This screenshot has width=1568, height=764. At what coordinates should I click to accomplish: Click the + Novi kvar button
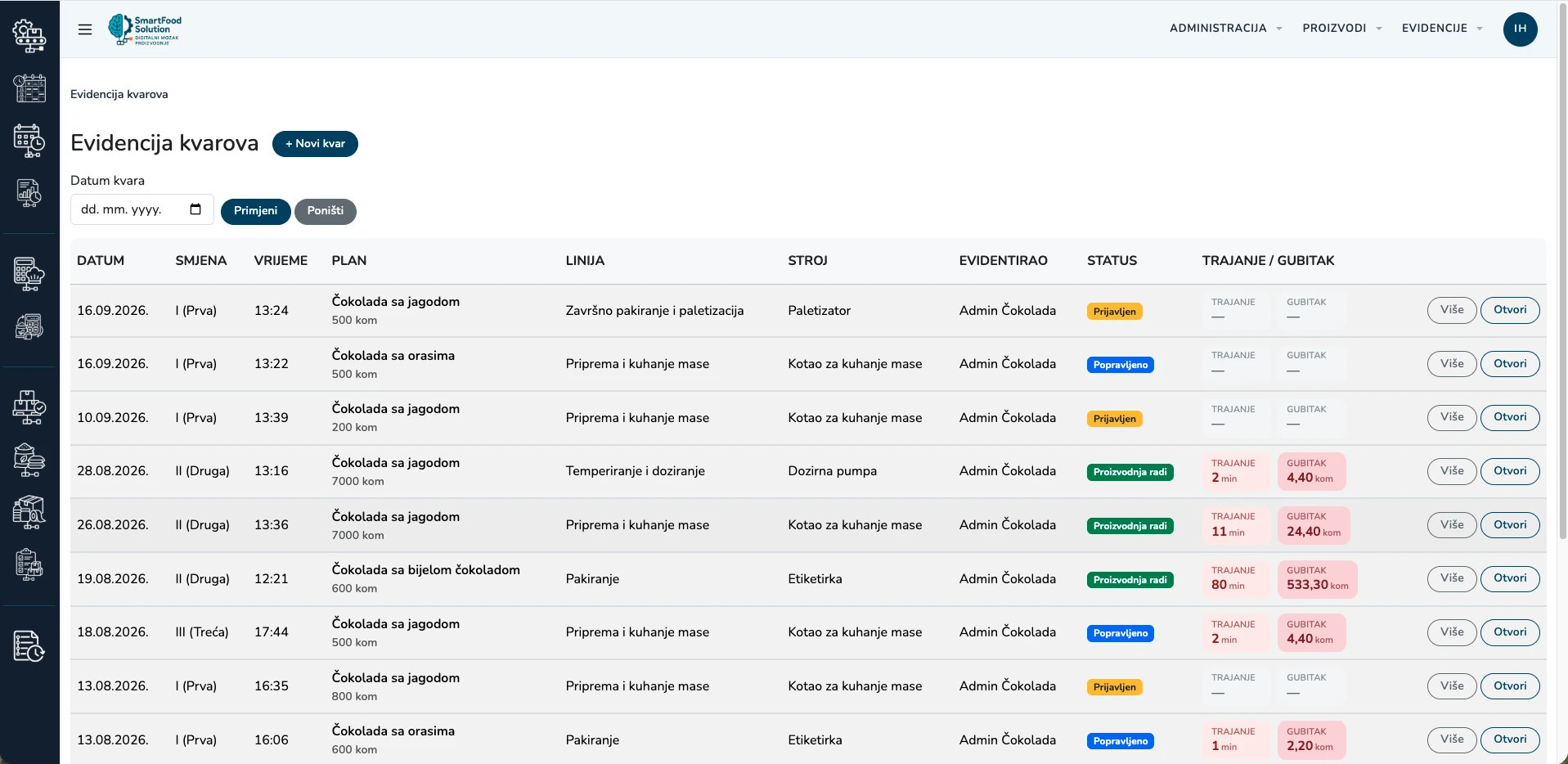click(315, 143)
